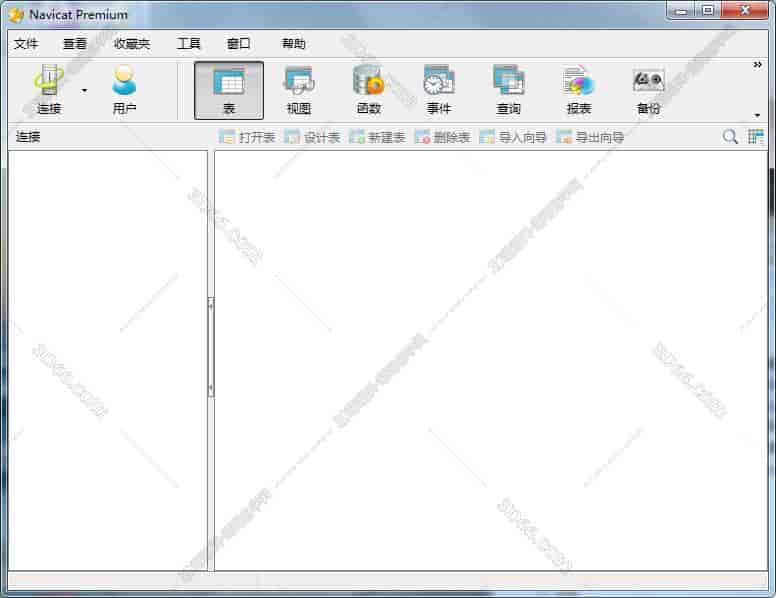Open the 文件 (File) menu

pos(26,44)
